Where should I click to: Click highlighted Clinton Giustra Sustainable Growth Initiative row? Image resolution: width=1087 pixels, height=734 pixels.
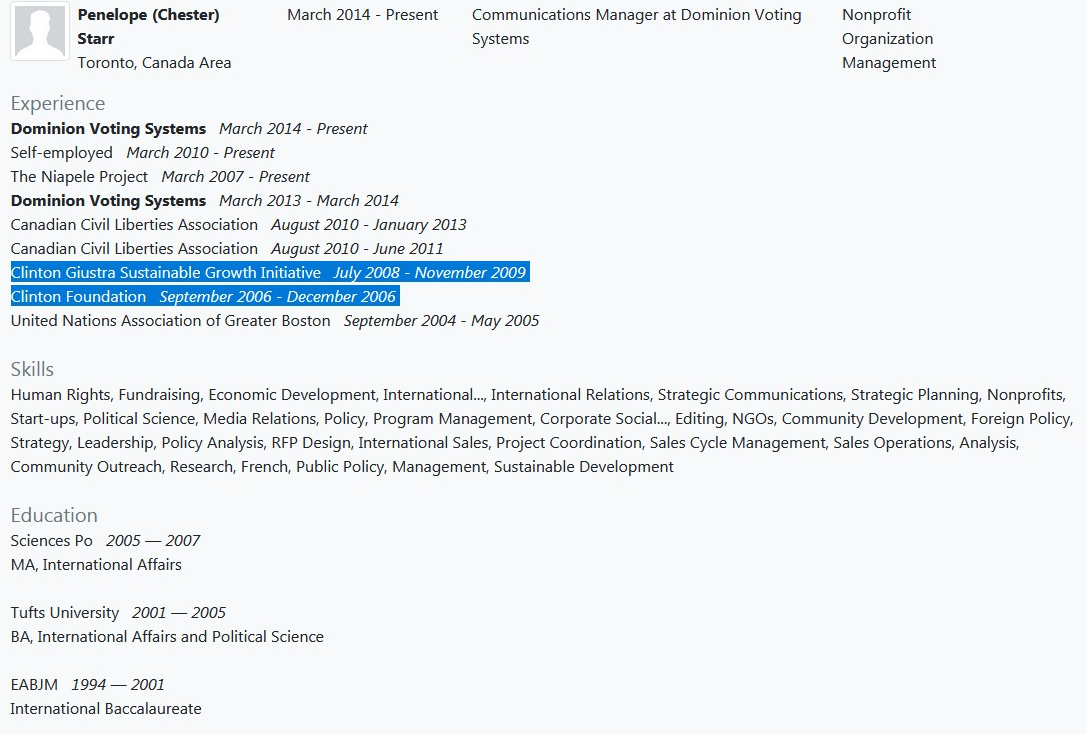click(x=166, y=273)
